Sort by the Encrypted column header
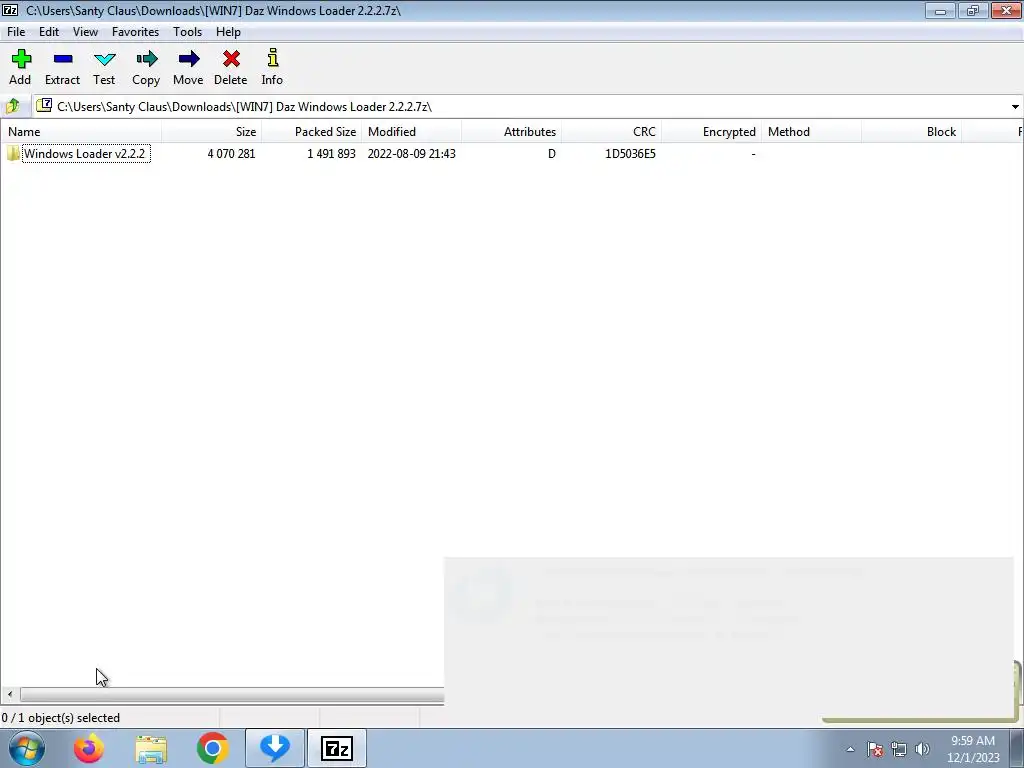Screen dimensions: 1024x768 (x=711, y=131)
